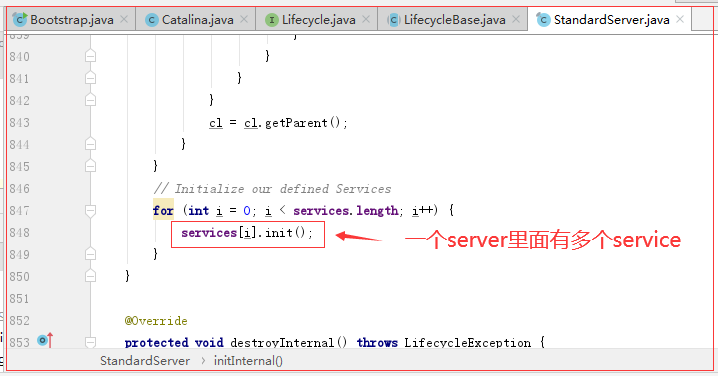Collapse the code fold marker at line 842
The height and width of the screenshot is (376, 718).
90,99
